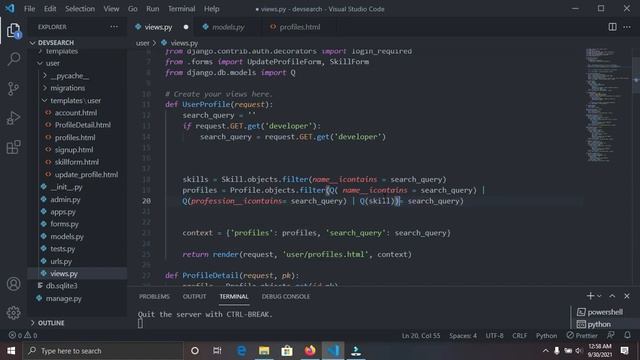Switch to the DEBUG CONSOLE tab
Viewport: 640px width, 360px height.
click(x=286, y=296)
